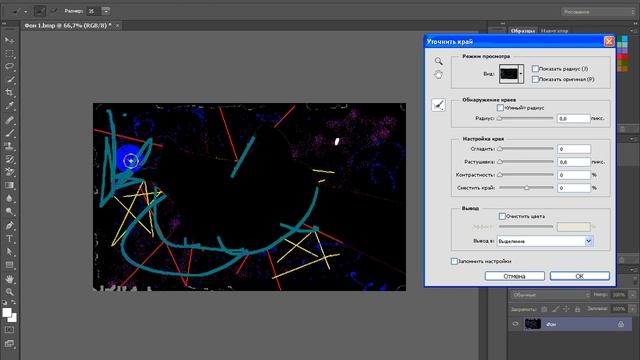Screen dimensions: 640x360
Task: Select the Brush tool in the toolbox
Action: [9, 133]
